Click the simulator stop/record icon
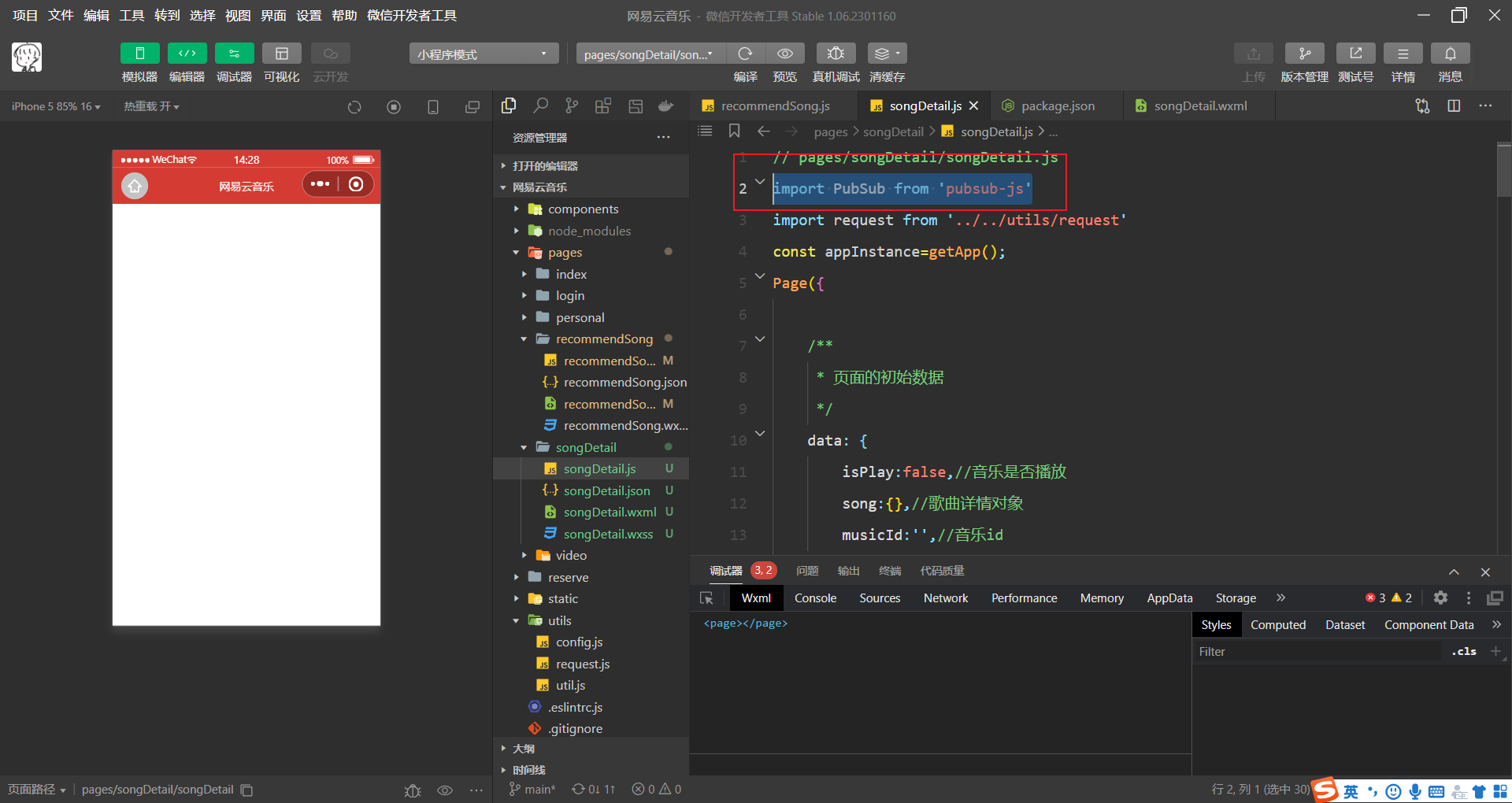Viewport: 1512px width, 803px height. click(394, 107)
